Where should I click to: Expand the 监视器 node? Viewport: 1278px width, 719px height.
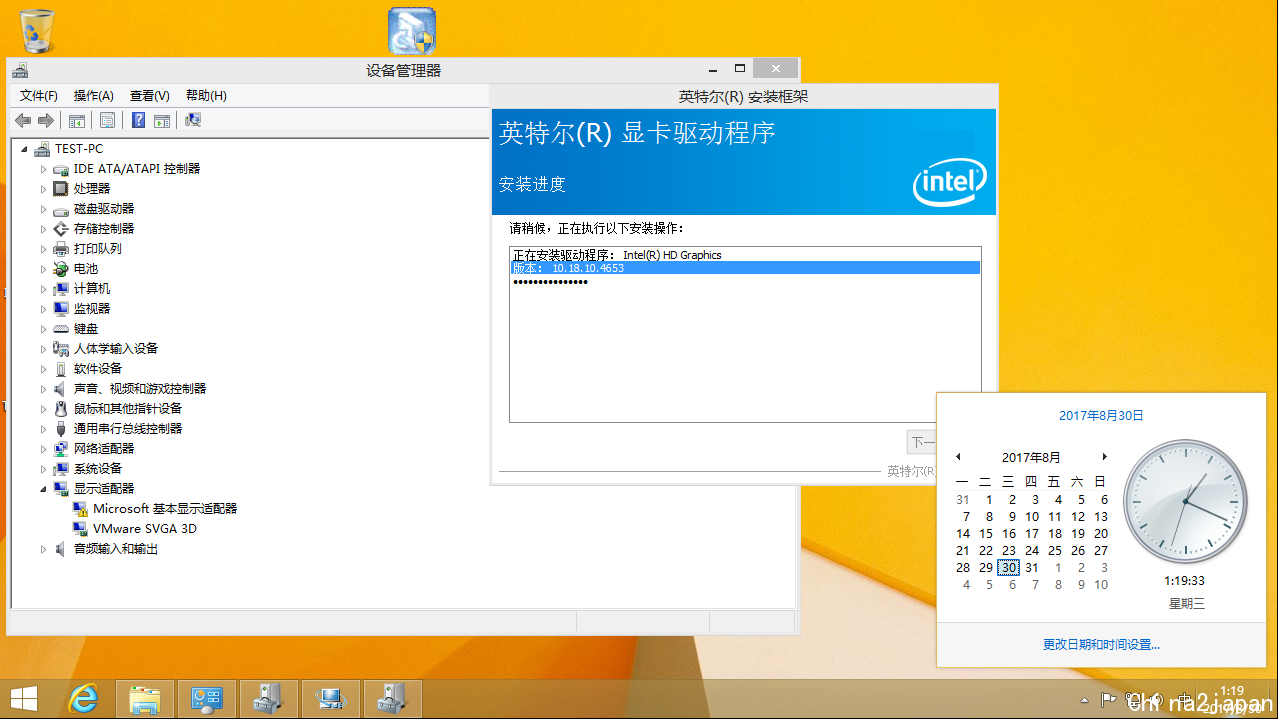click(43, 309)
